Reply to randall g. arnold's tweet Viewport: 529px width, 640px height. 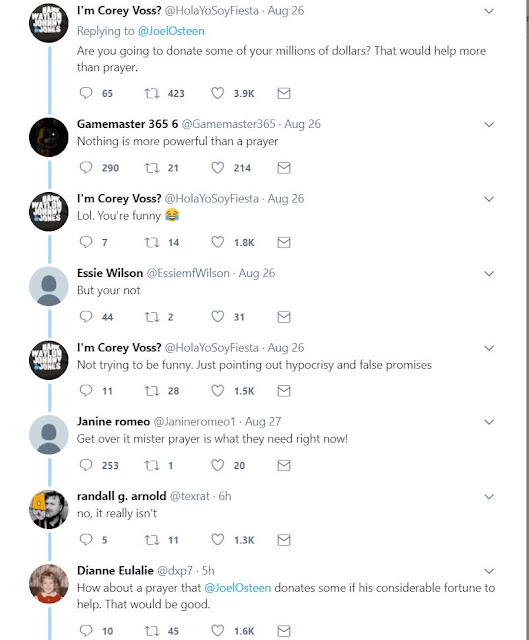[x=86, y=540]
